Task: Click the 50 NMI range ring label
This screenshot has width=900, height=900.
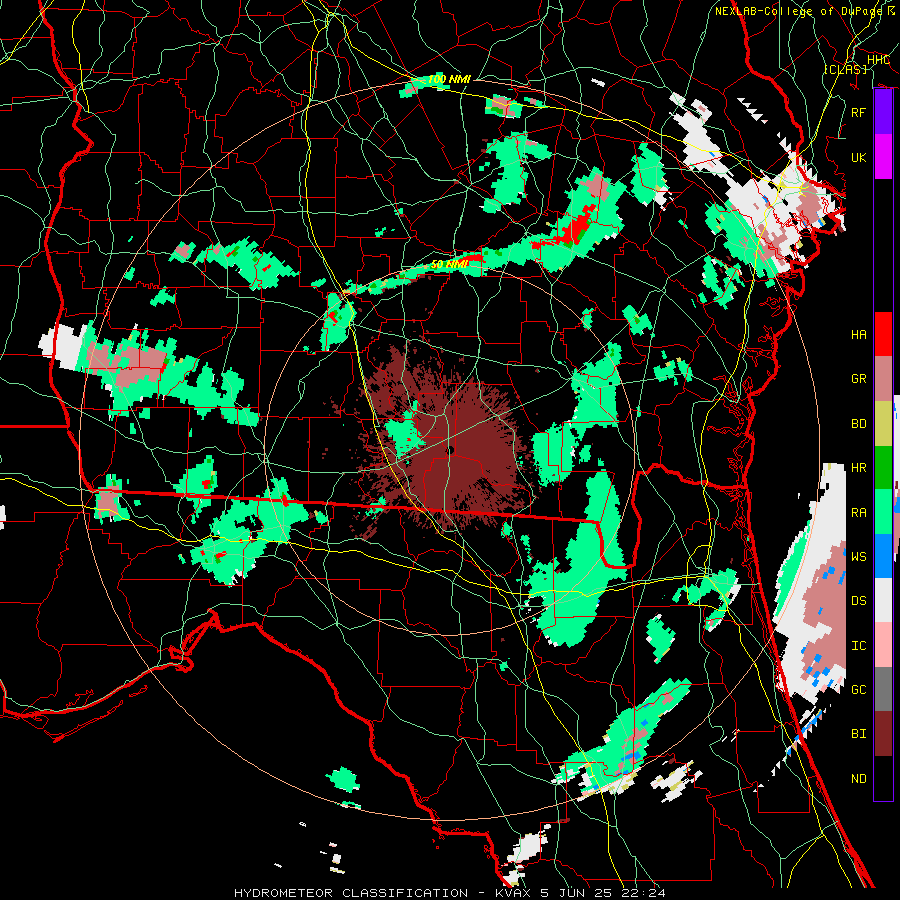Action: 449,265
